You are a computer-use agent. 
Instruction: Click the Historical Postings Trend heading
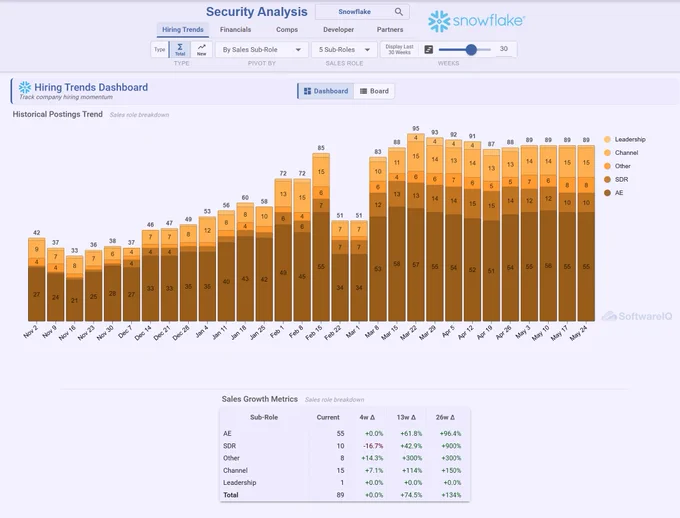(x=58, y=114)
